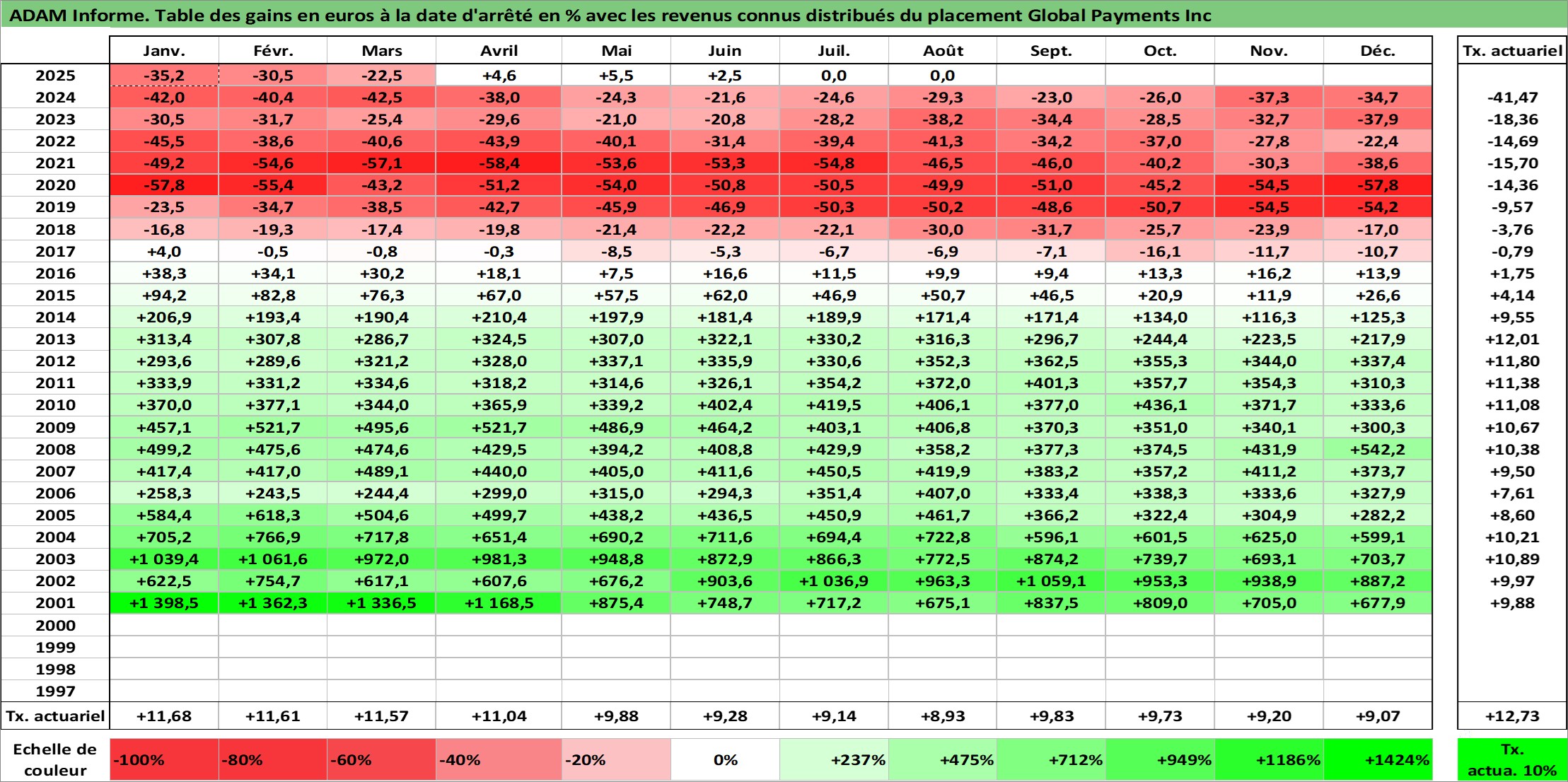Select the Déc. column header

[1378, 51]
